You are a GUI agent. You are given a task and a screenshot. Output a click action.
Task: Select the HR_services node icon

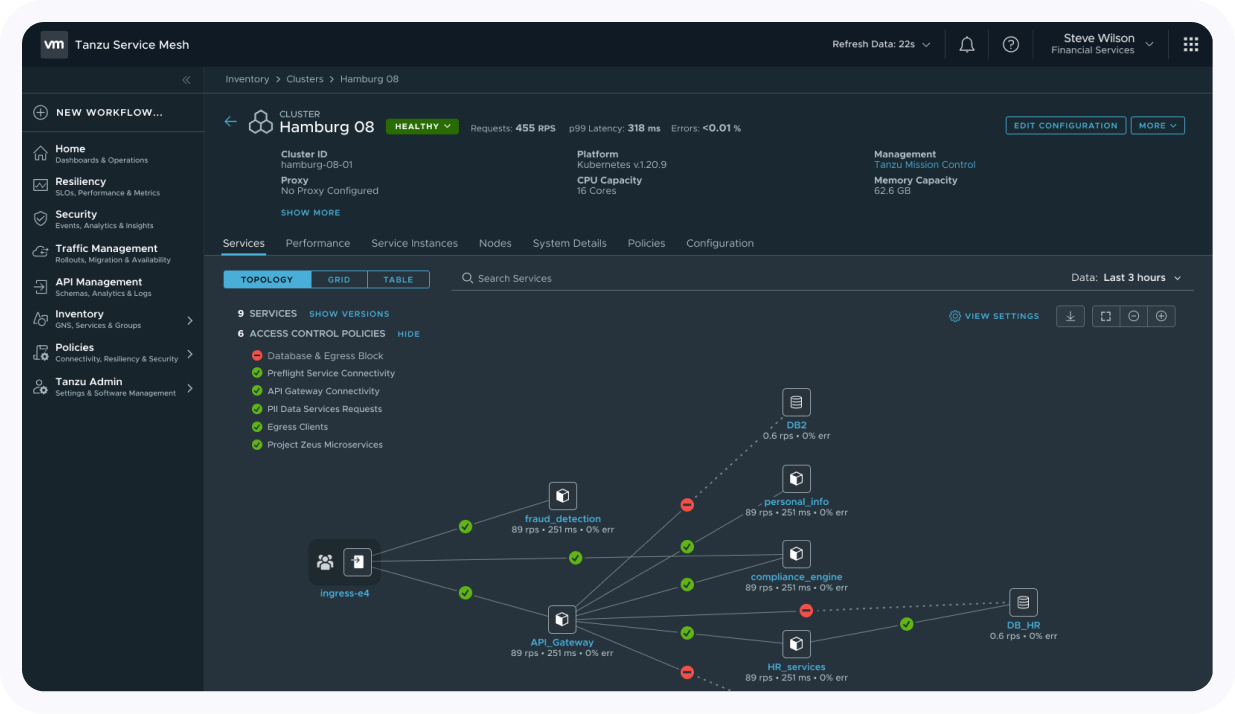click(796, 644)
